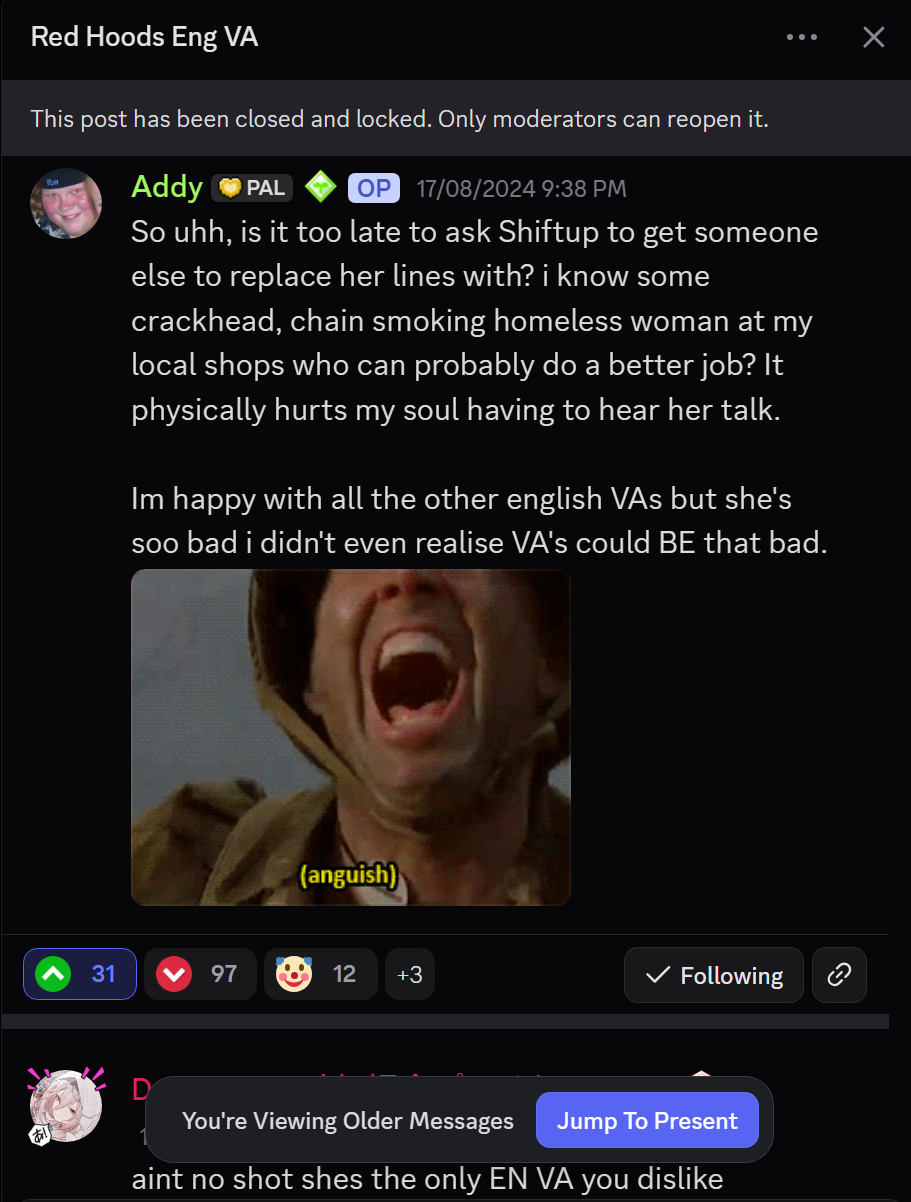This screenshot has height=1202, width=911.
Task: Open the three-dot post options menu
Action: (x=802, y=38)
